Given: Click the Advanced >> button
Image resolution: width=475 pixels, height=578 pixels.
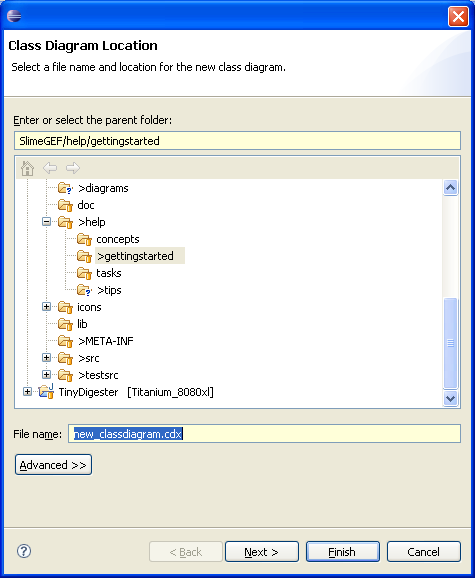Looking at the screenshot, I should [53, 465].
